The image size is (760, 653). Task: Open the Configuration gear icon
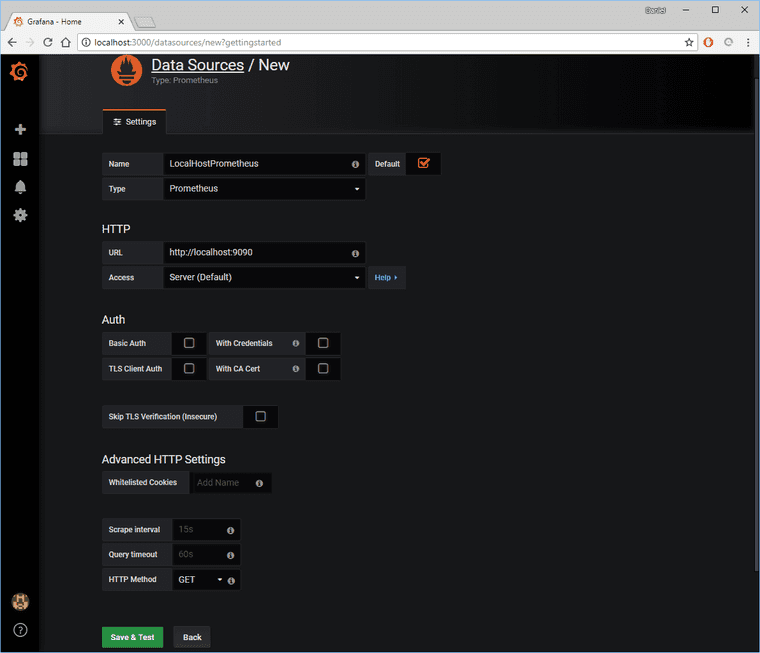pyautogui.click(x=20, y=215)
